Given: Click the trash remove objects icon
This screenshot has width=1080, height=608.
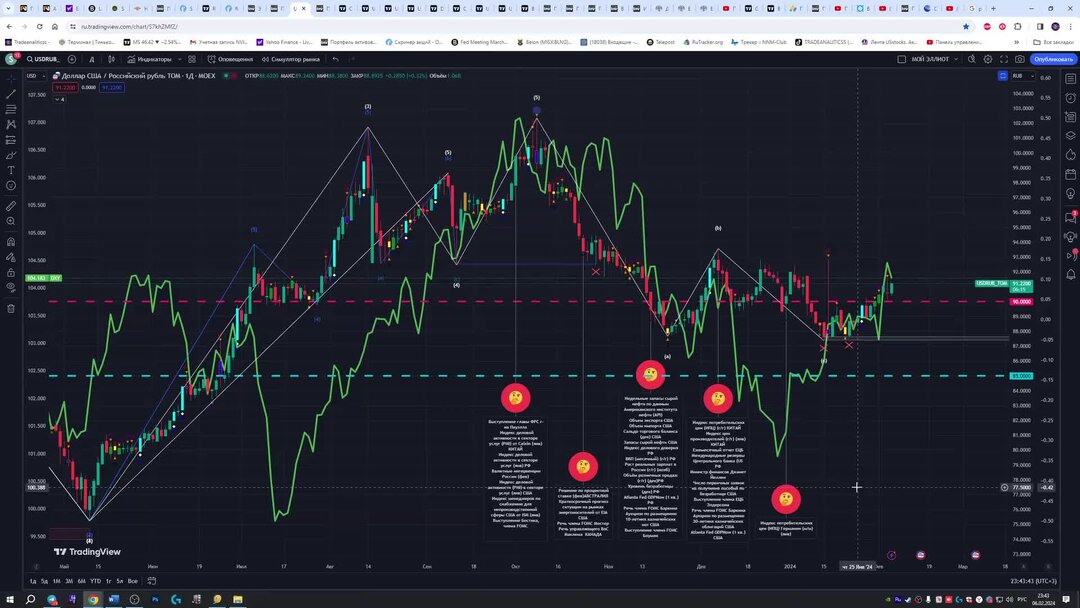Looking at the screenshot, I should (10, 308).
